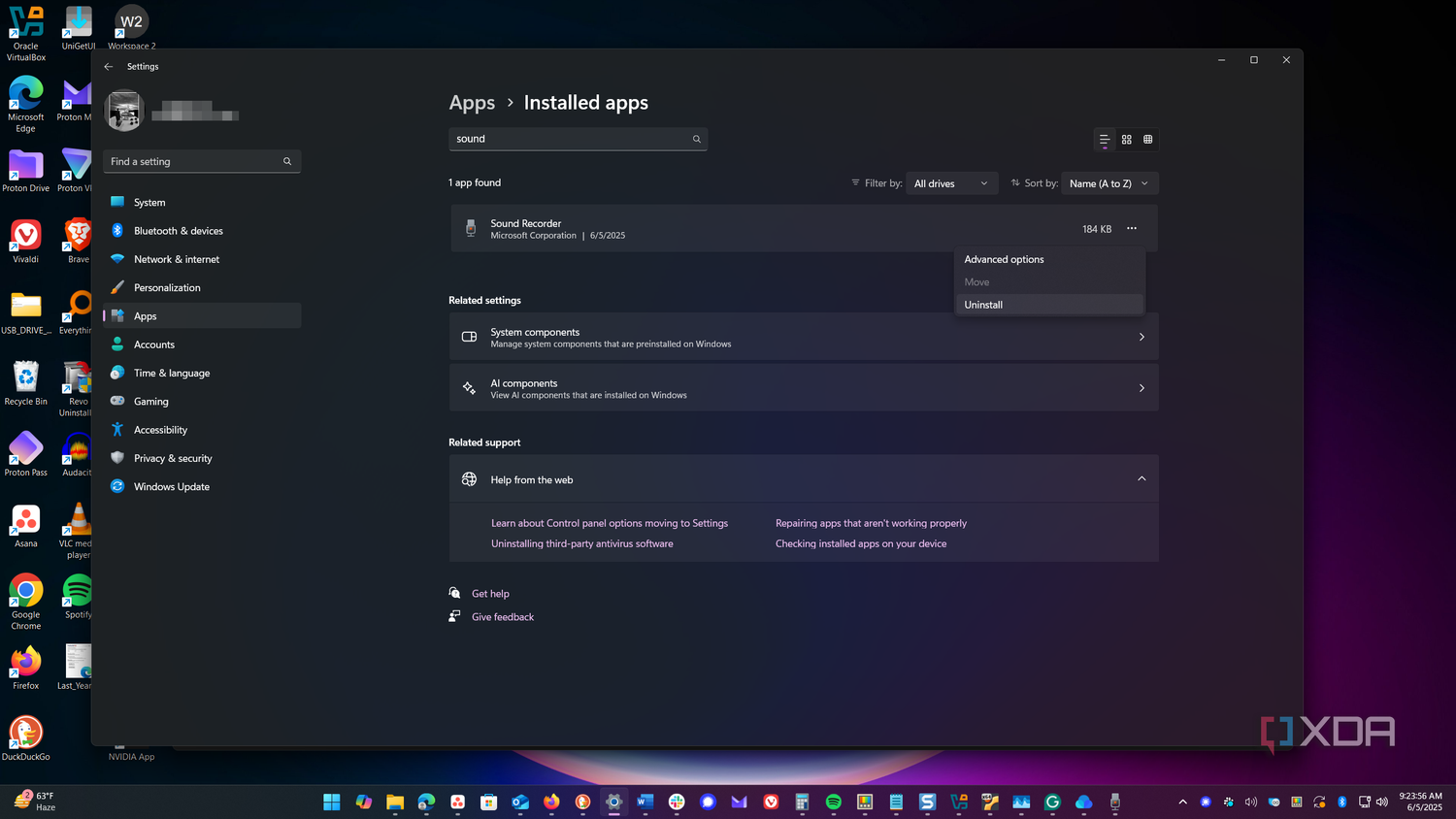Screen dimensions: 1456x819
Task: Click the Get help link
Action: click(490, 594)
